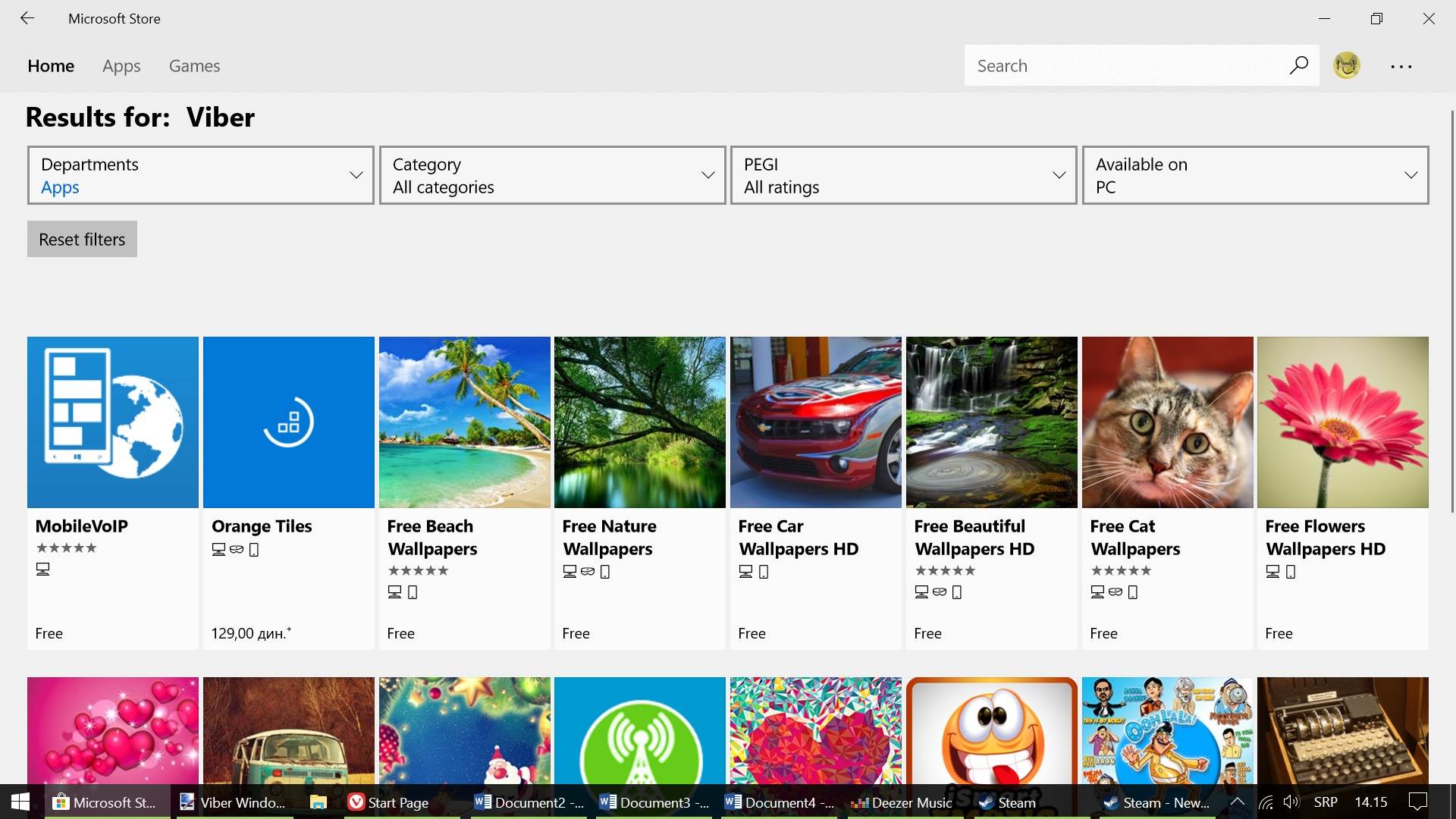1456x819 pixels.
Task: Open the Available on dropdown
Action: coord(1255,175)
